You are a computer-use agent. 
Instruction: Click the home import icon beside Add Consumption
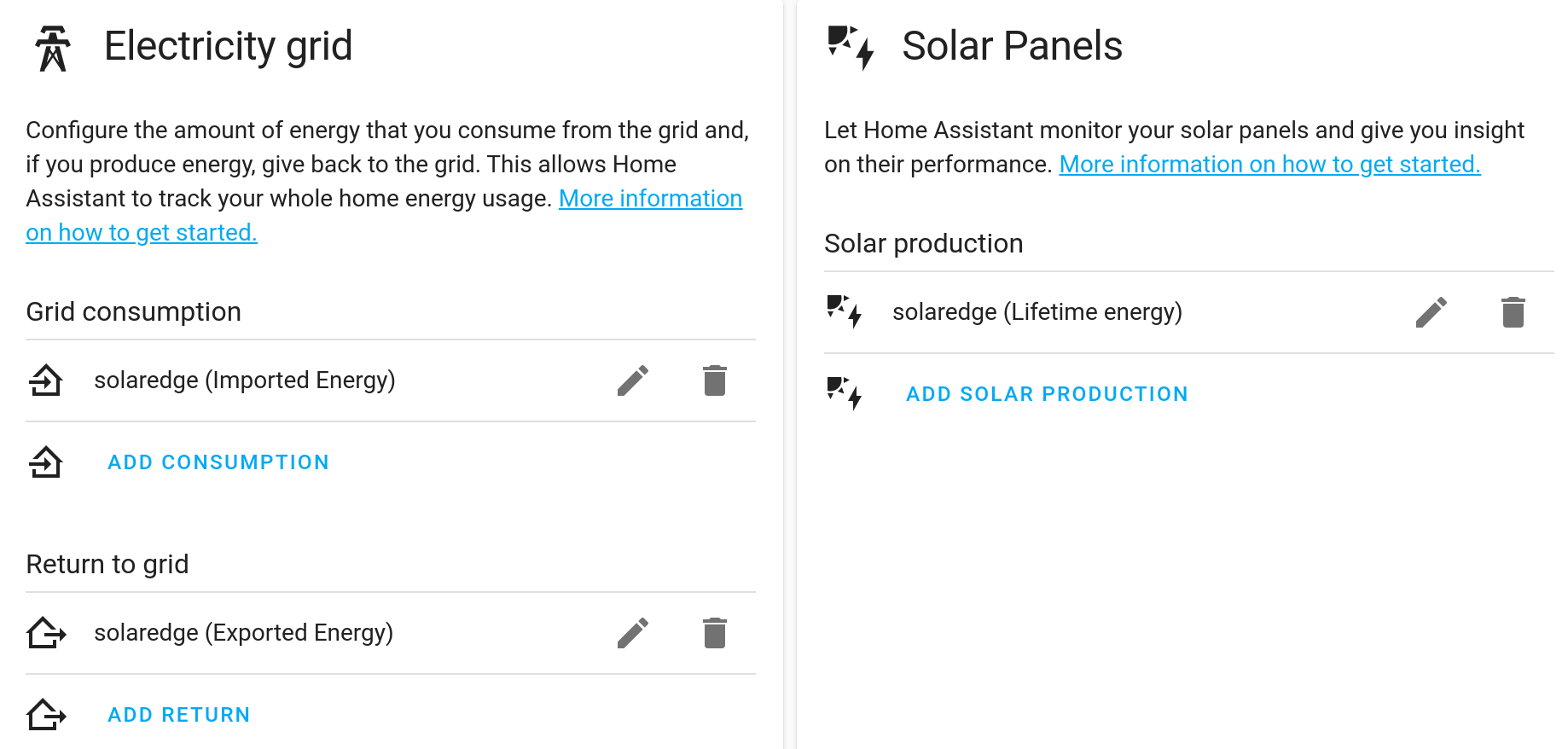click(x=46, y=462)
